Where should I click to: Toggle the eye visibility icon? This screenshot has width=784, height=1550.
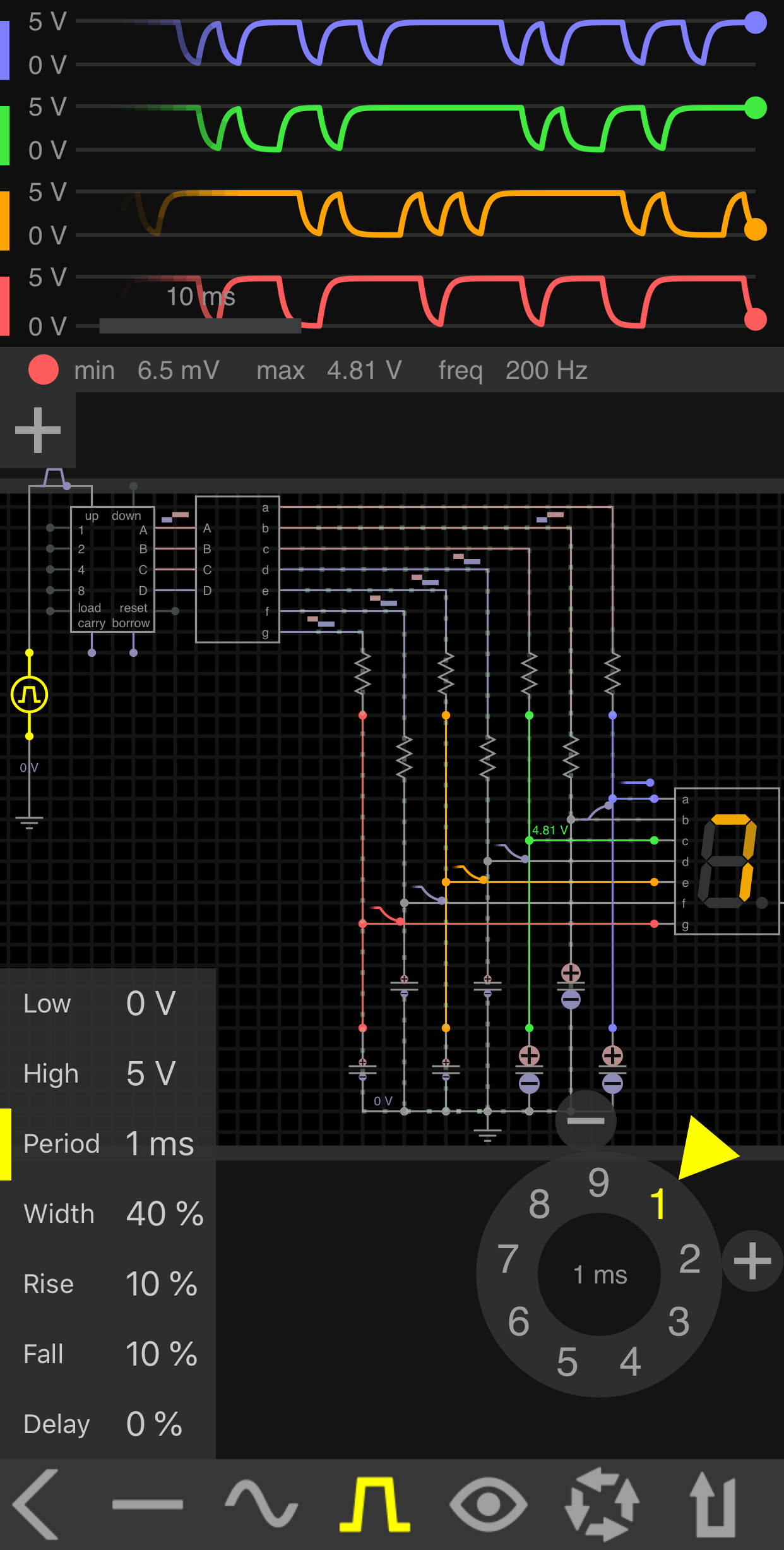pos(489,1504)
